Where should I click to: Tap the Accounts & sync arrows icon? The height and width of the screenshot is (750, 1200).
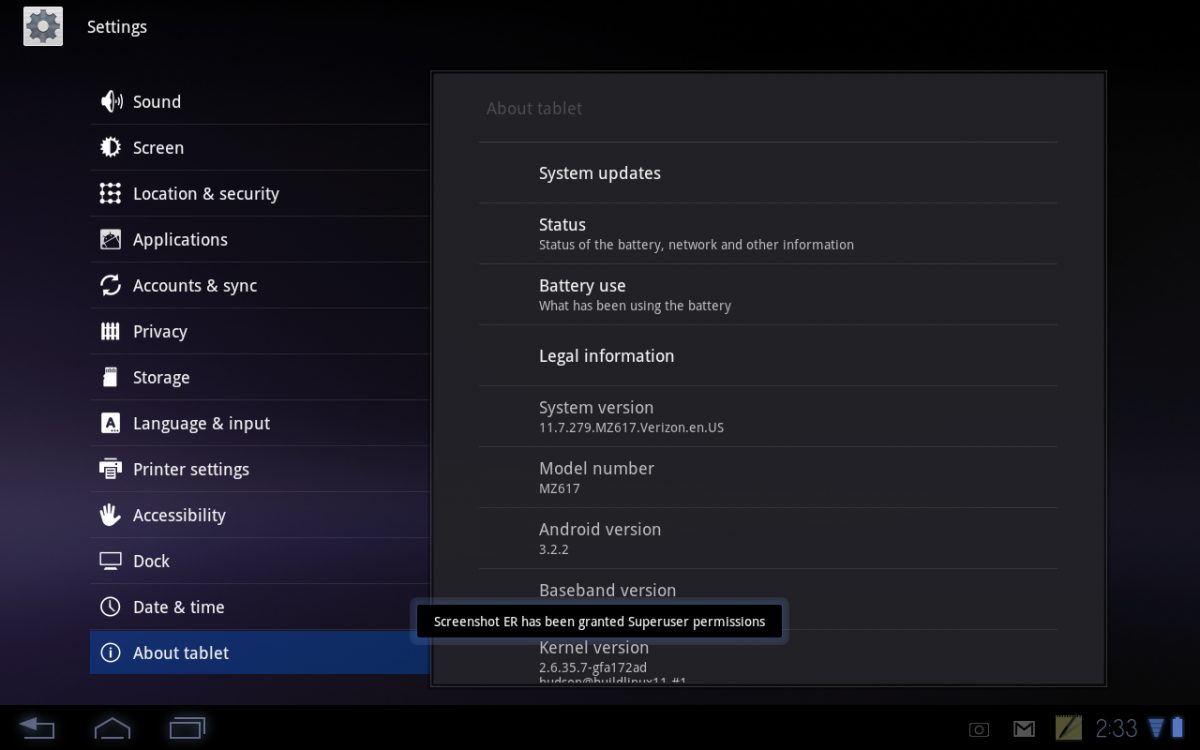coord(111,286)
